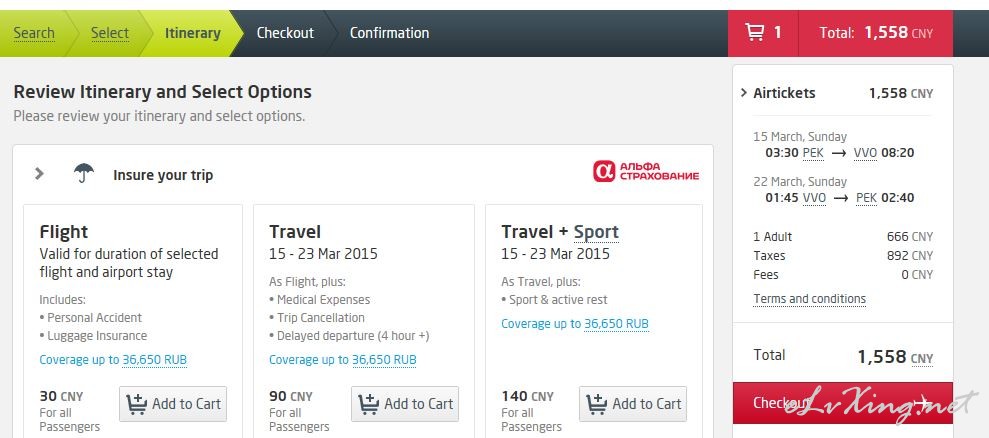The image size is (989, 438).
Task: Click the PEK departure airport code
Action: pyautogui.click(x=813, y=153)
